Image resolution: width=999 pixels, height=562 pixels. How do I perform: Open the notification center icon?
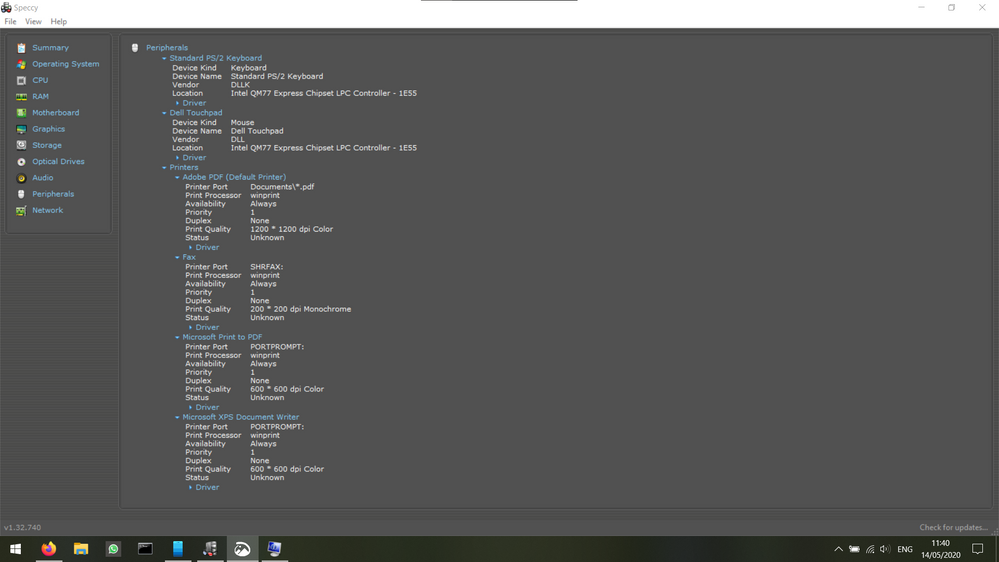pos(977,549)
